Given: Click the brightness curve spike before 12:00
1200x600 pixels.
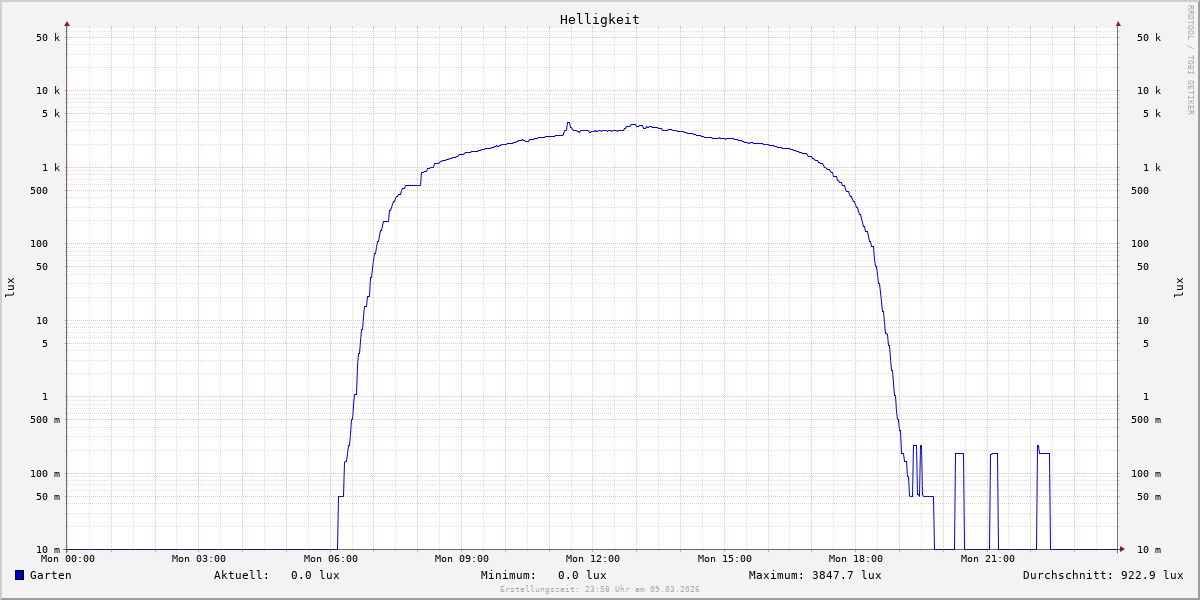Looking at the screenshot, I should (x=568, y=124).
